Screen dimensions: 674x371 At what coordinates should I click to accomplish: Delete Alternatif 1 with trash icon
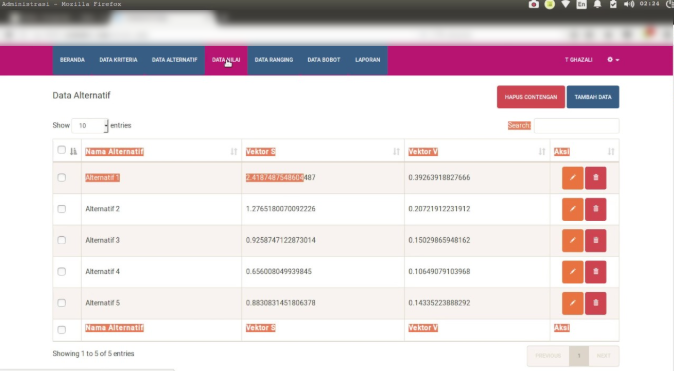[x=595, y=178]
